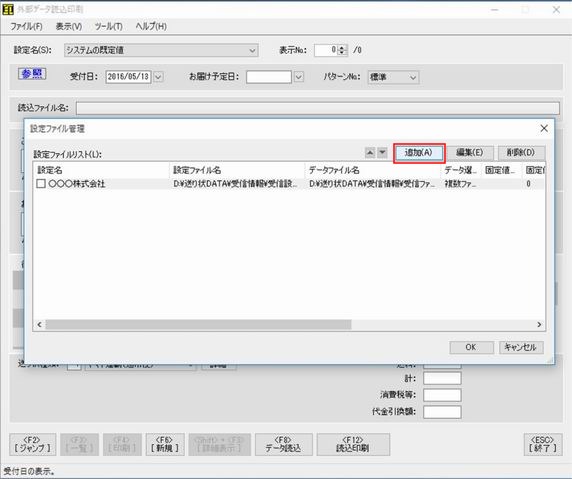The image size is (572, 479).
Task: Expand the パターンNo dropdown
Action: point(413,77)
